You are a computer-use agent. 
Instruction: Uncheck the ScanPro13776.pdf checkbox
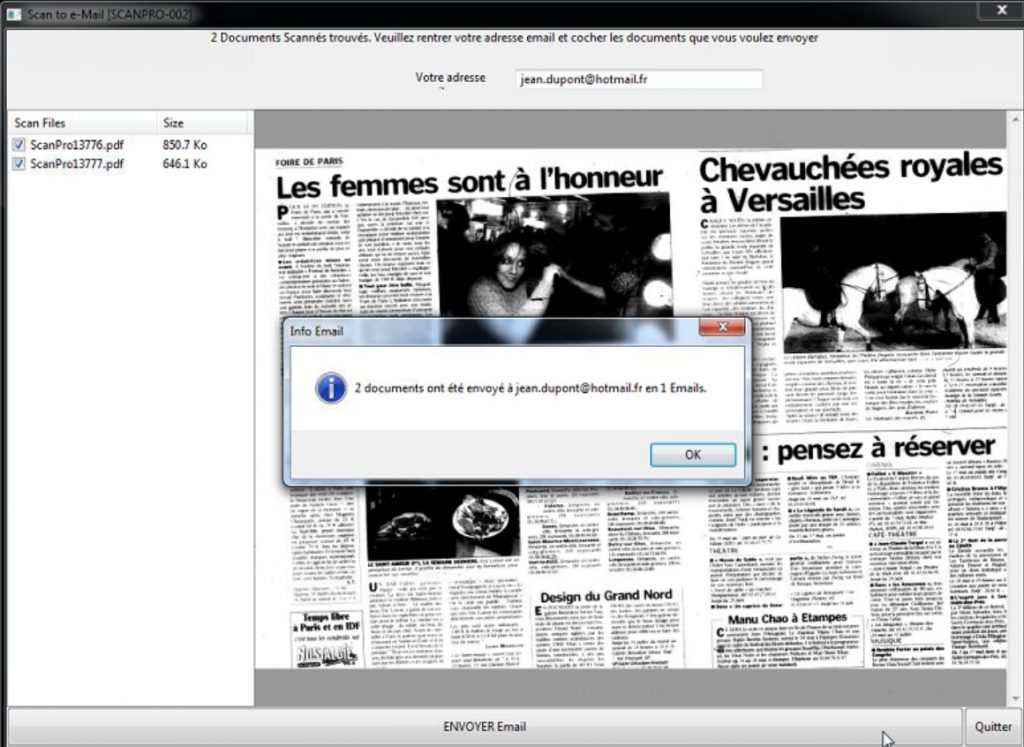click(x=19, y=145)
